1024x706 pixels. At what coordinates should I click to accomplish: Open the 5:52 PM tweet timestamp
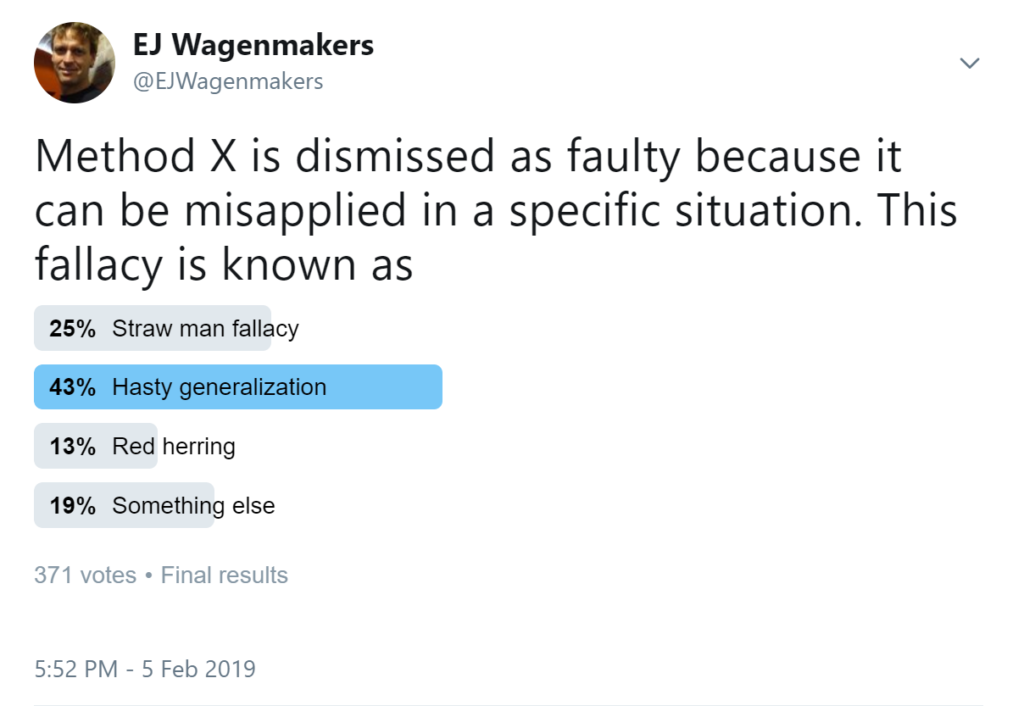click(x=76, y=669)
